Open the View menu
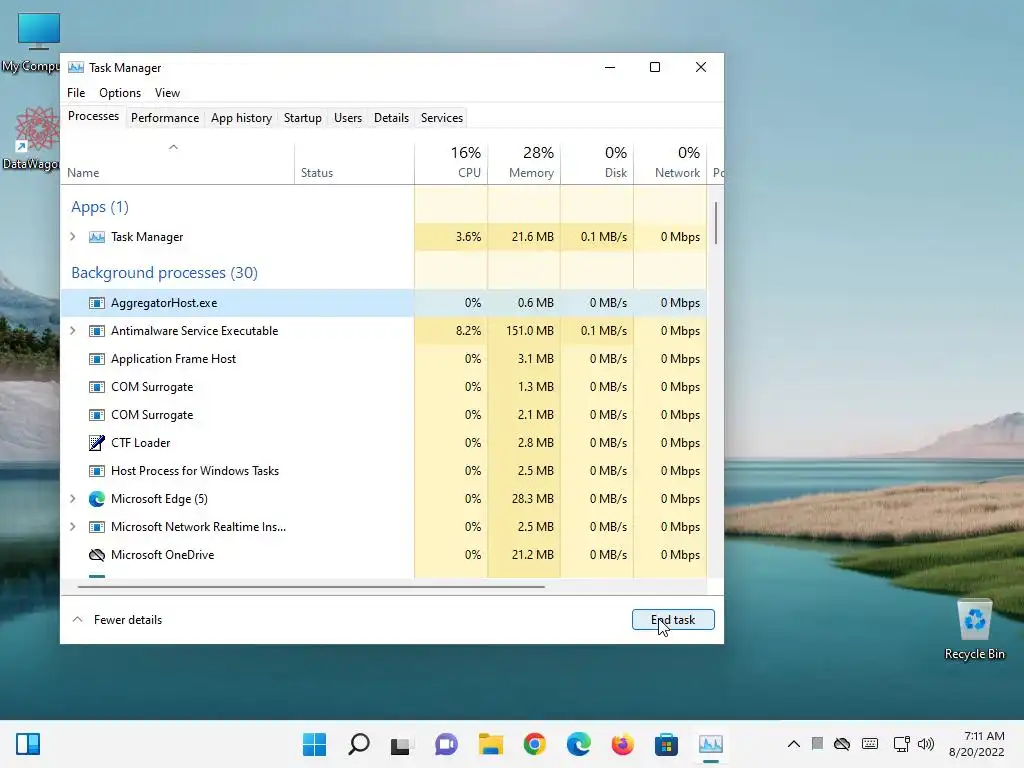 [x=167, y=93]
